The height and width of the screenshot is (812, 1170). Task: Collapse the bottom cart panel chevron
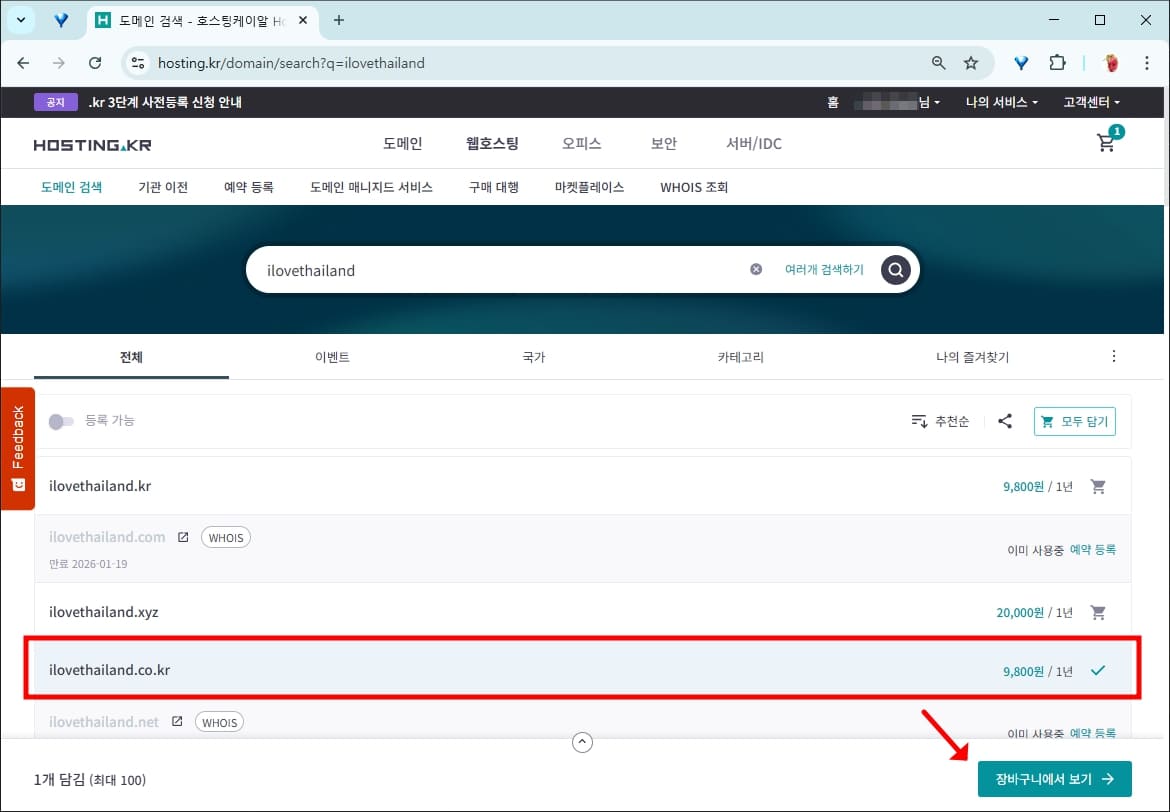pyautogui.click(x=582, y=742)
